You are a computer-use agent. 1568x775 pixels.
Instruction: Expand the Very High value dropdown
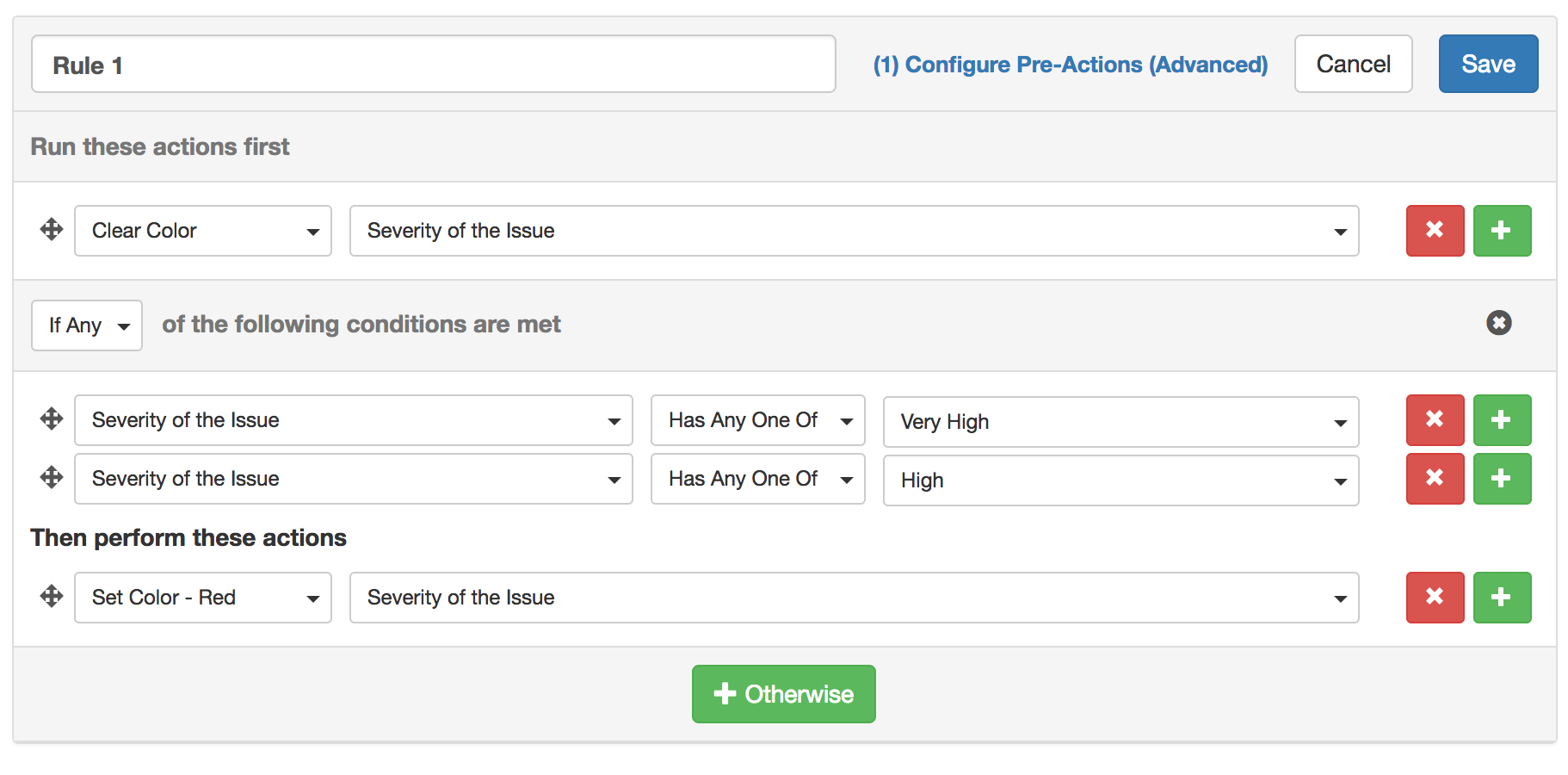(1120, 422)
